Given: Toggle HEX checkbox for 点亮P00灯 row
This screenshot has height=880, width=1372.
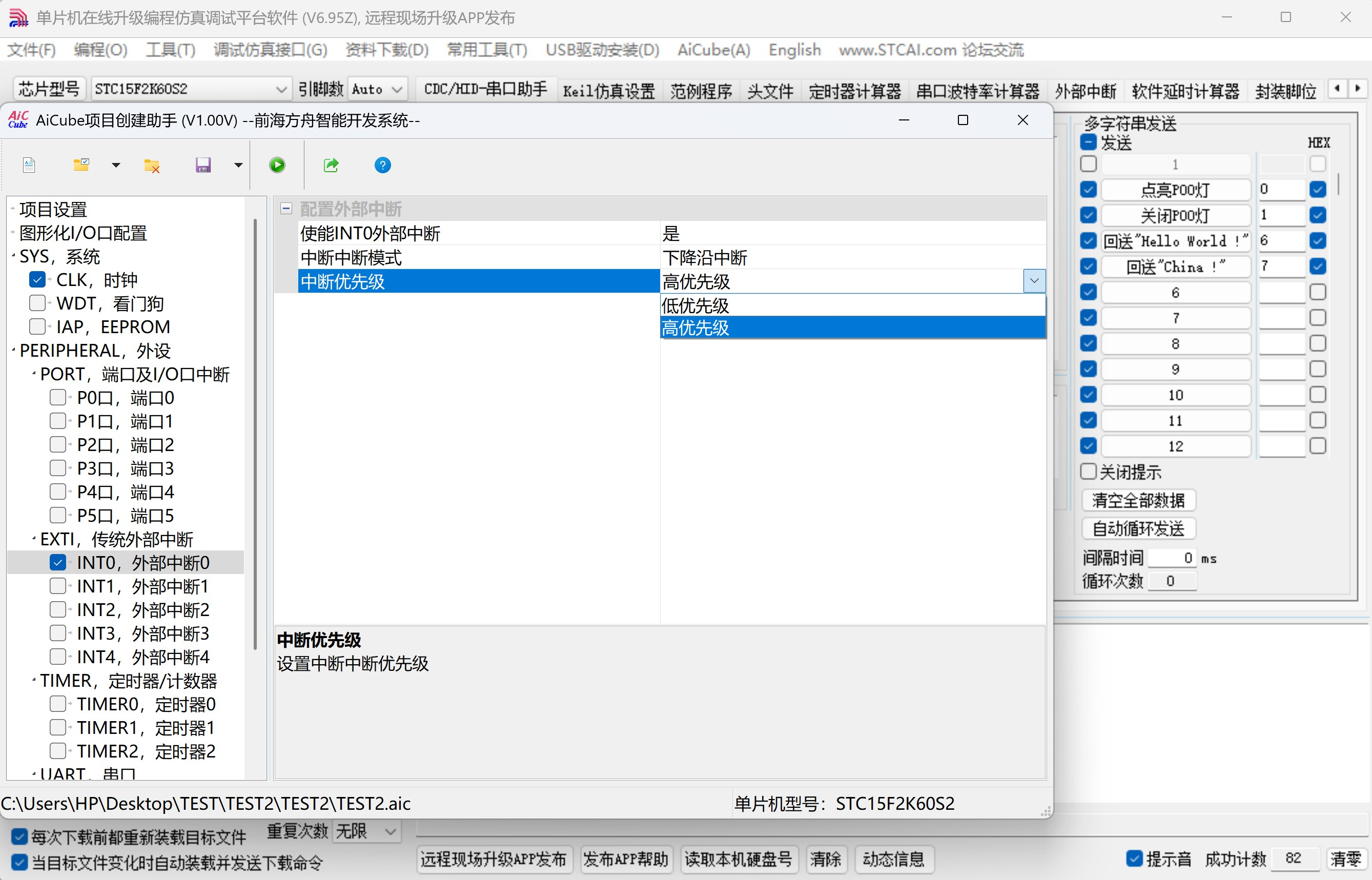Looking at the screenshot, I should click(1317, 189).
